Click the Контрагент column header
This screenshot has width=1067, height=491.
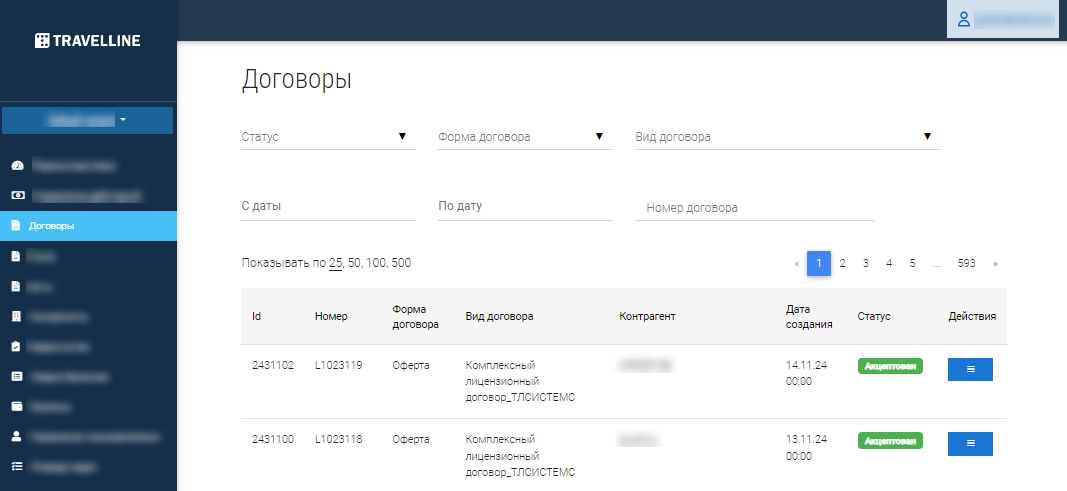pyautogui.click(x=647, y=316)
